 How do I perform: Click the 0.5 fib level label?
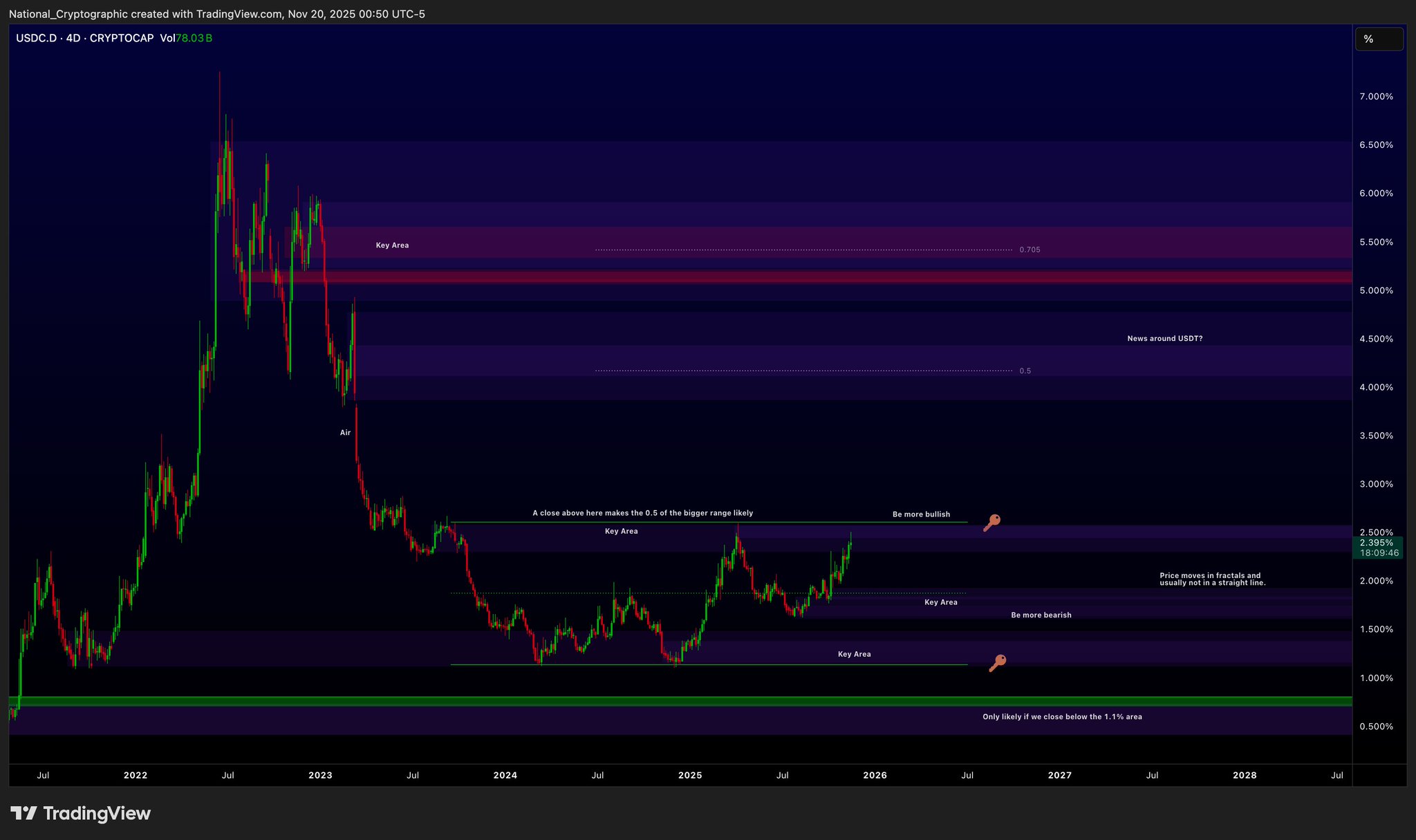pos(1025,371)
